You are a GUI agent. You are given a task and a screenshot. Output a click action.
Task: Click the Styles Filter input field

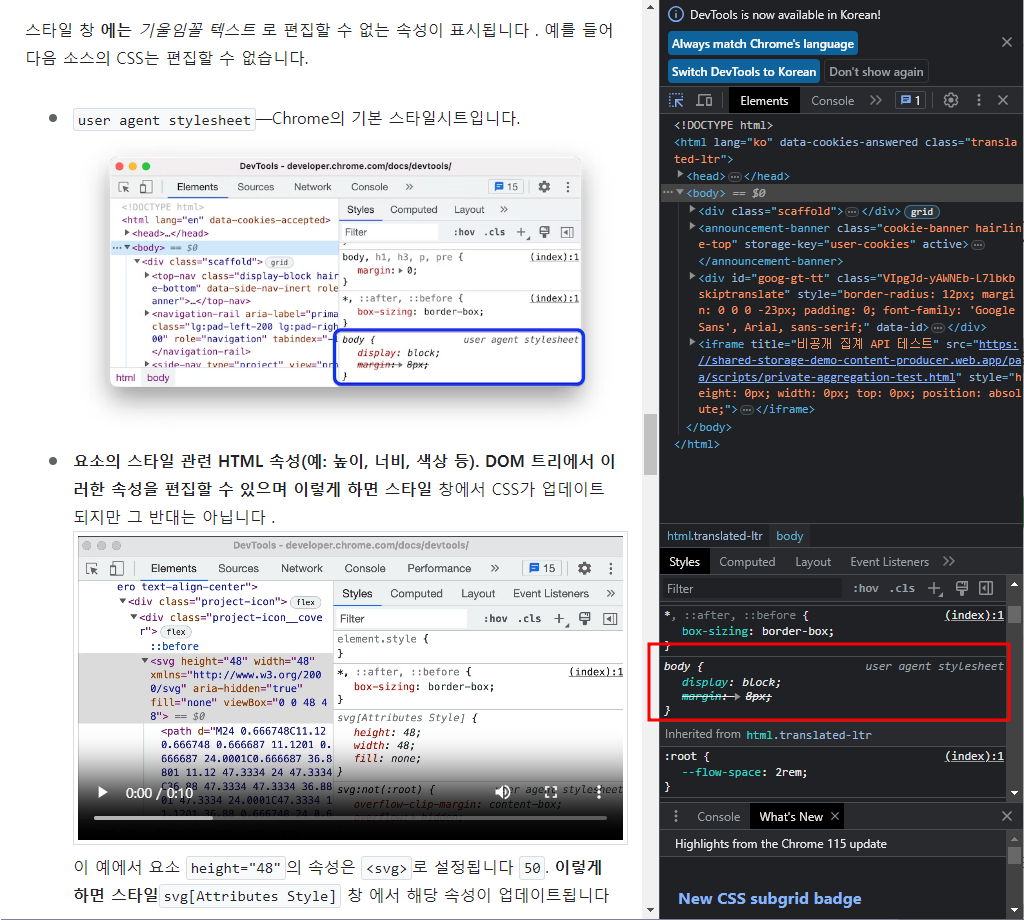(x=751, y=588)
